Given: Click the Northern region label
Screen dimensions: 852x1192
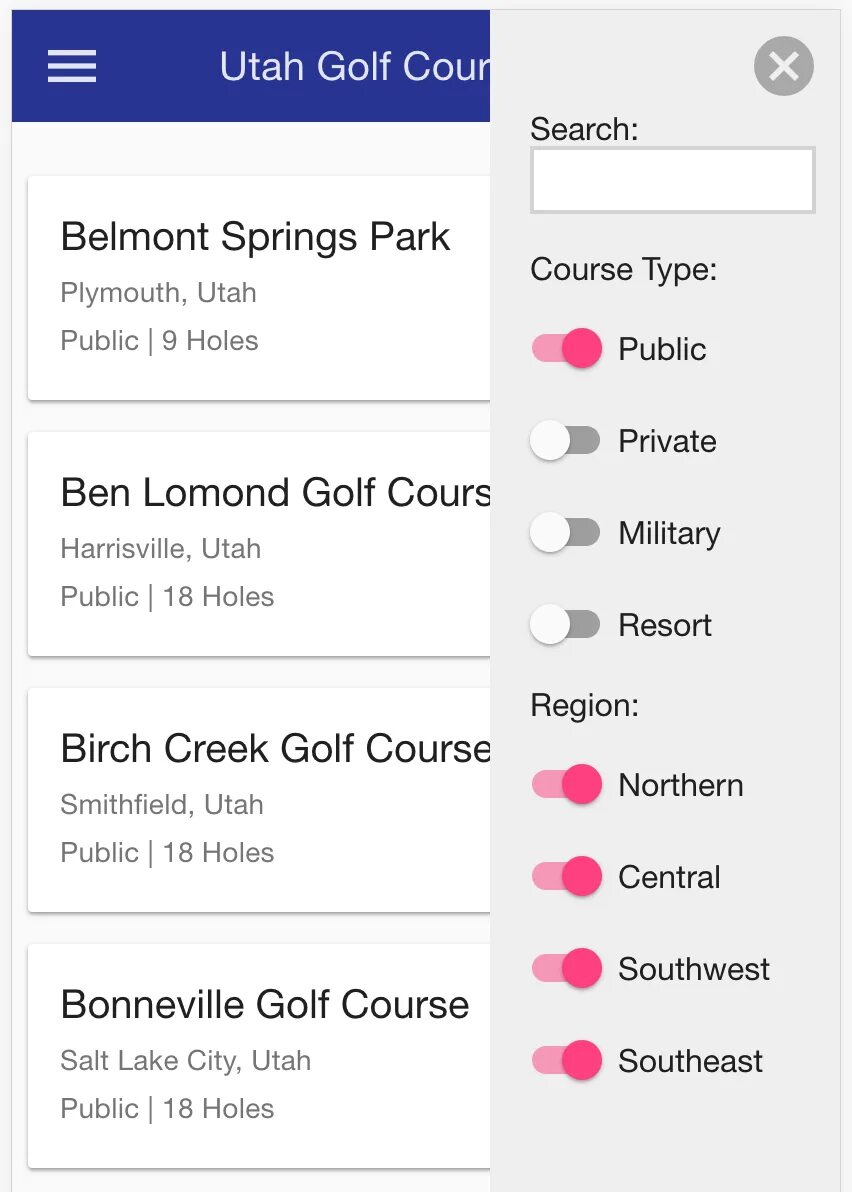Looking at the screenshot, I should tap(680, 785).
